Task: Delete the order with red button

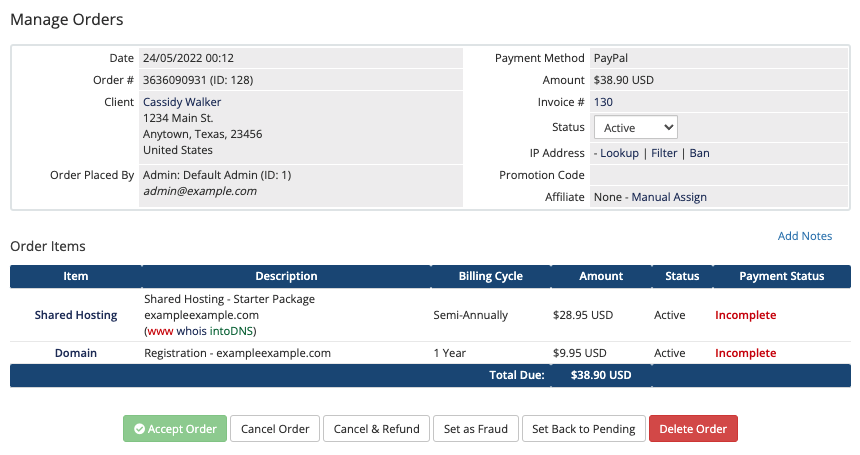Action: click(x=693, y=429)
